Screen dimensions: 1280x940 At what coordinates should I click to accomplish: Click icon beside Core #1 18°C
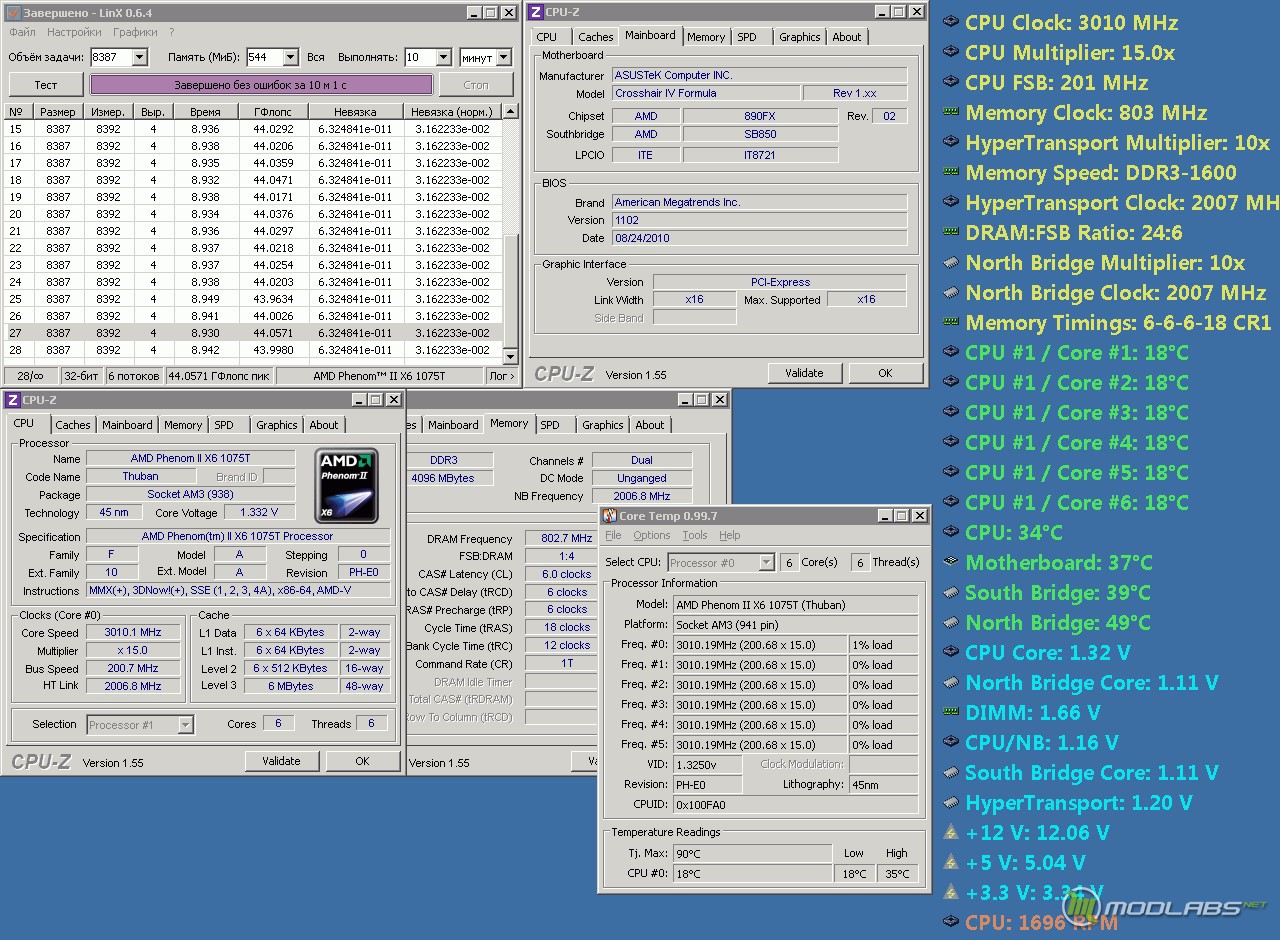951,352
